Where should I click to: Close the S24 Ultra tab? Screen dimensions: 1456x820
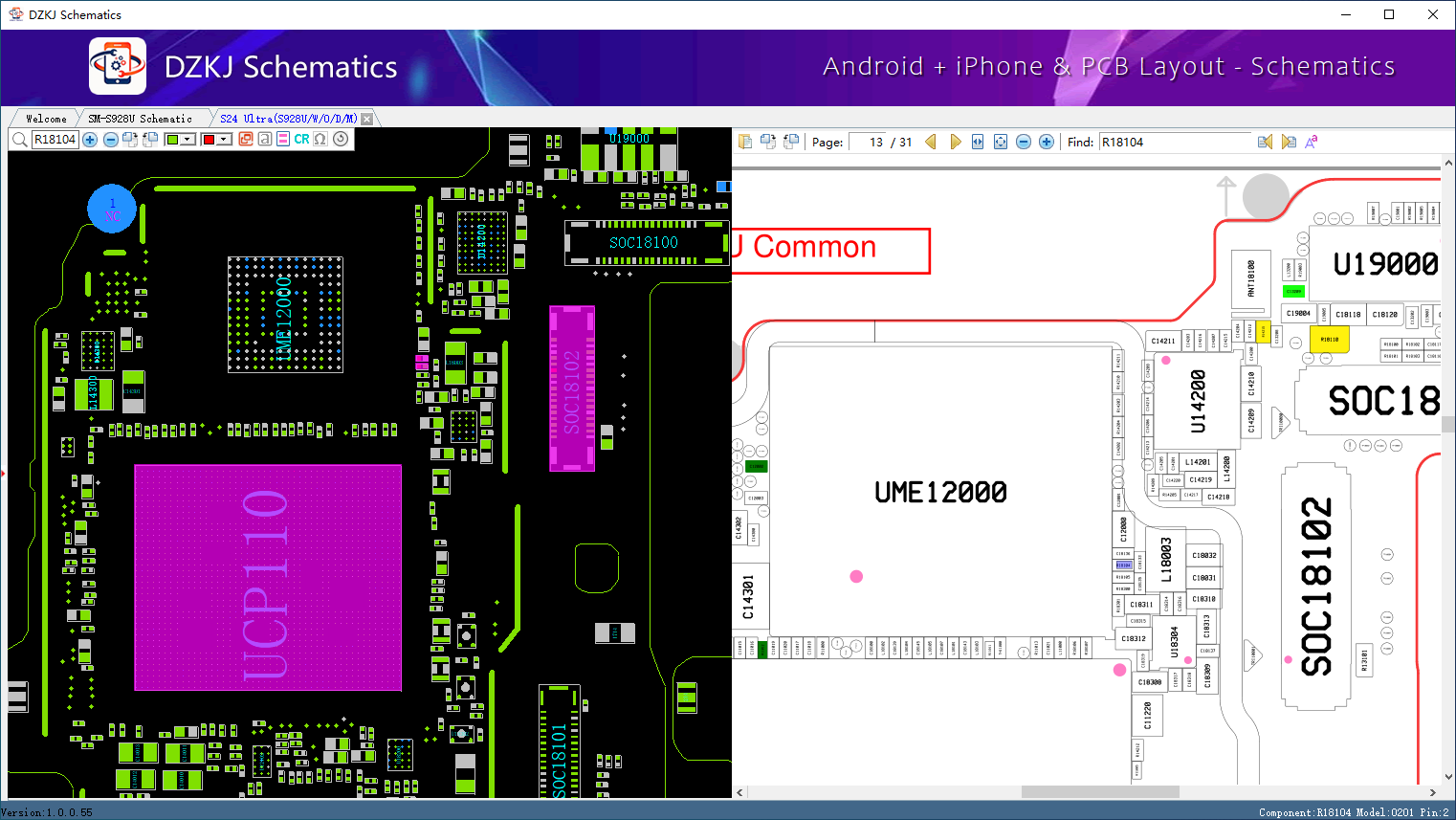pos(367,119)
